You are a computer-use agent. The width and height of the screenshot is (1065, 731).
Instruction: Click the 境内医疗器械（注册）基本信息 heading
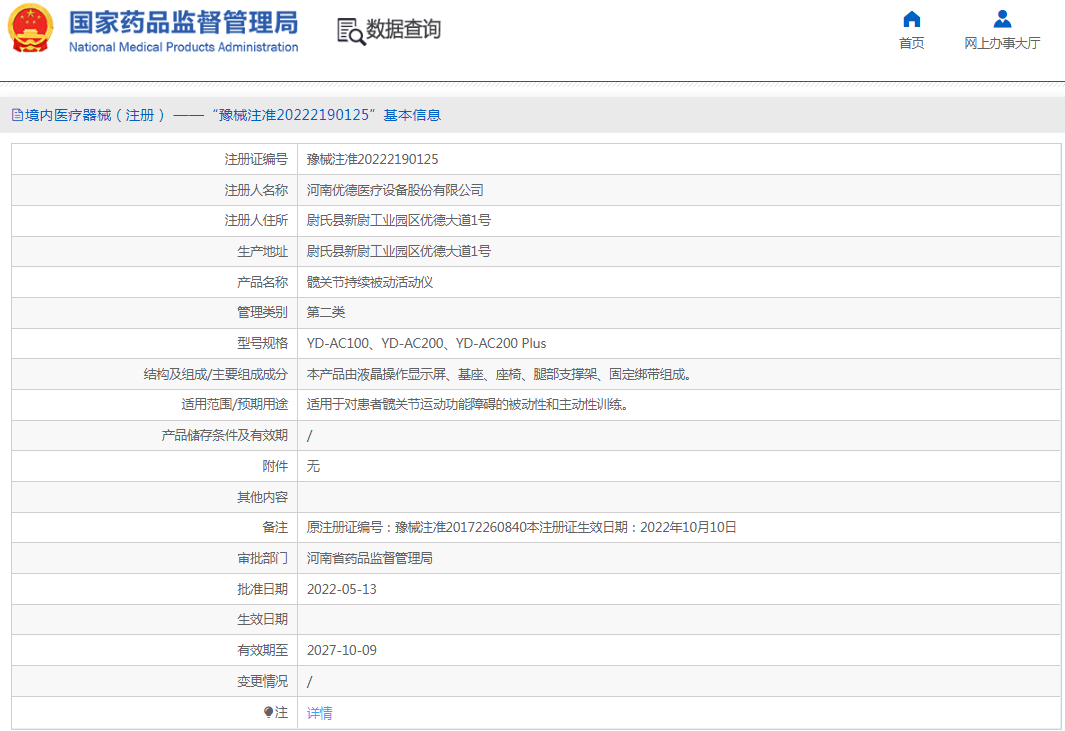click(x=233, y=115)
